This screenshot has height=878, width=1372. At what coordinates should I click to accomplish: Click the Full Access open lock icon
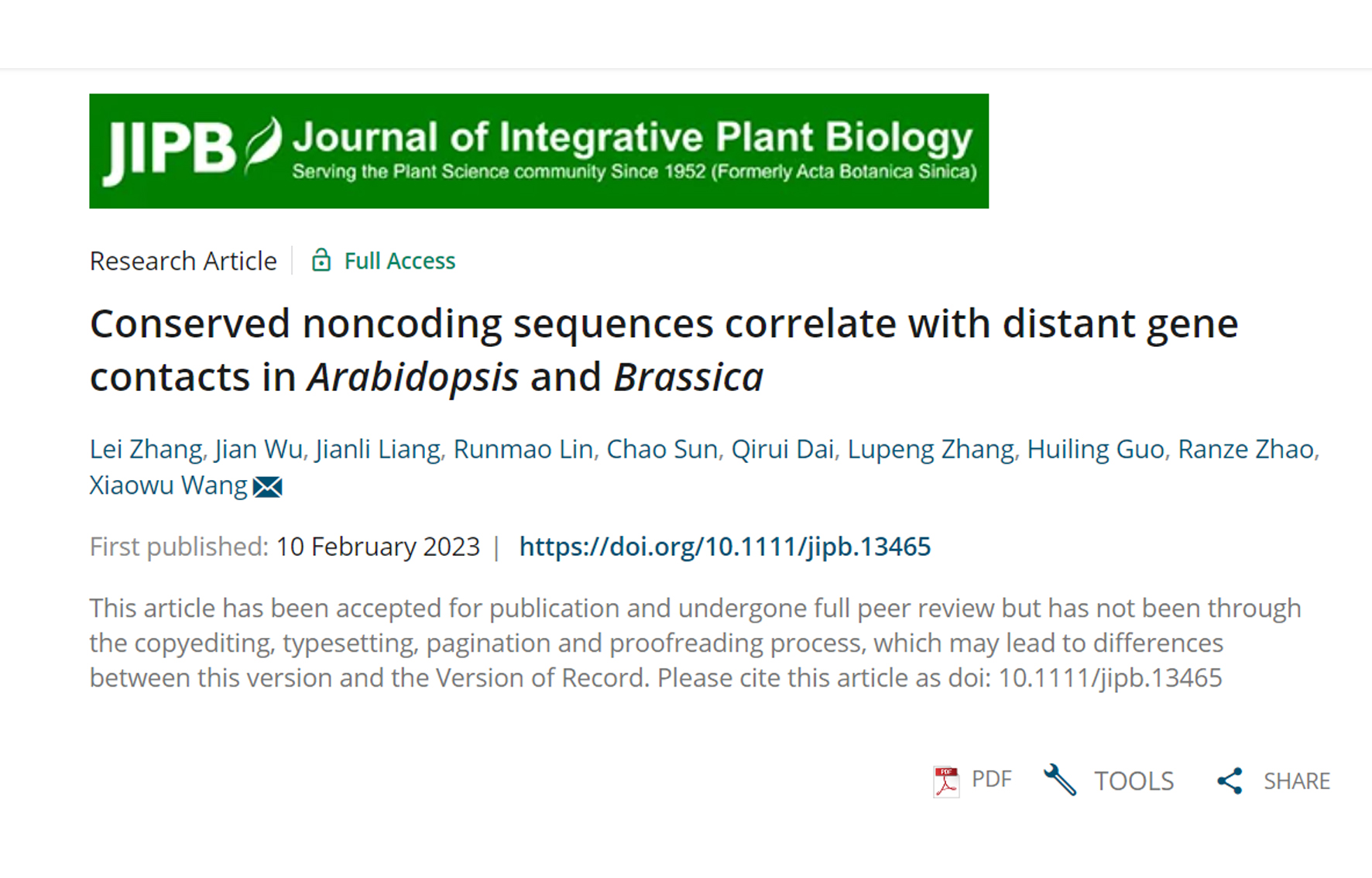321,260
